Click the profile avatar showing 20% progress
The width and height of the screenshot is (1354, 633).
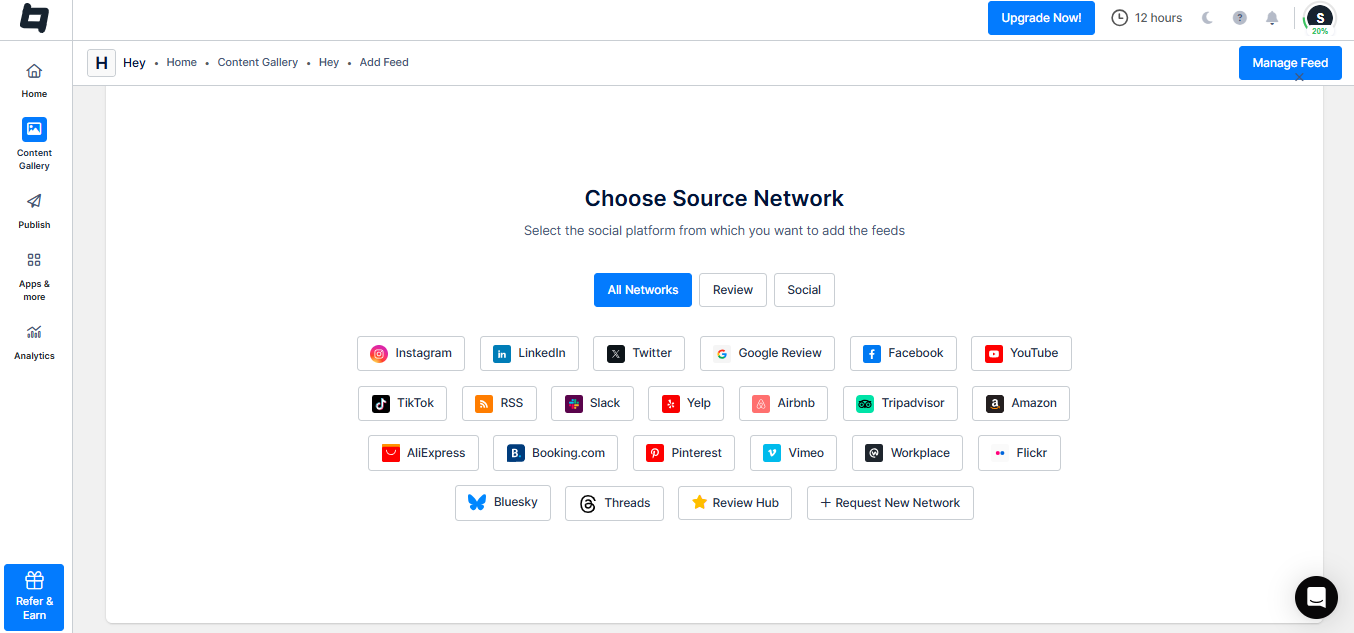tap(1319, 18)
